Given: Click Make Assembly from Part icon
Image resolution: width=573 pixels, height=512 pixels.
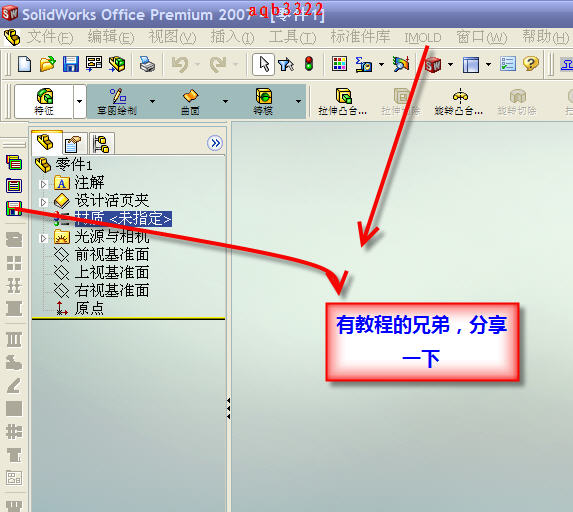Looking at the screenshot, I should pos(117,64).
